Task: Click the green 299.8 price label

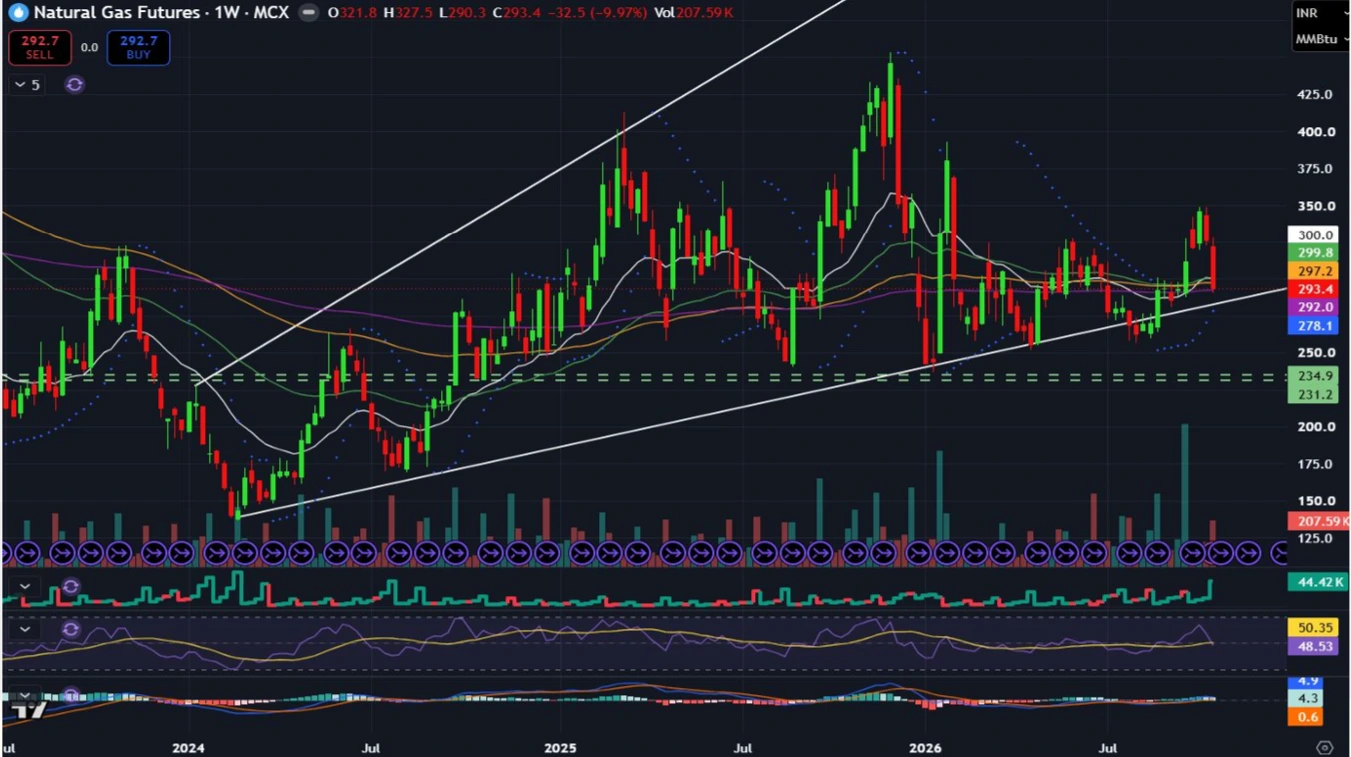Action: [x=1314, y=253]
